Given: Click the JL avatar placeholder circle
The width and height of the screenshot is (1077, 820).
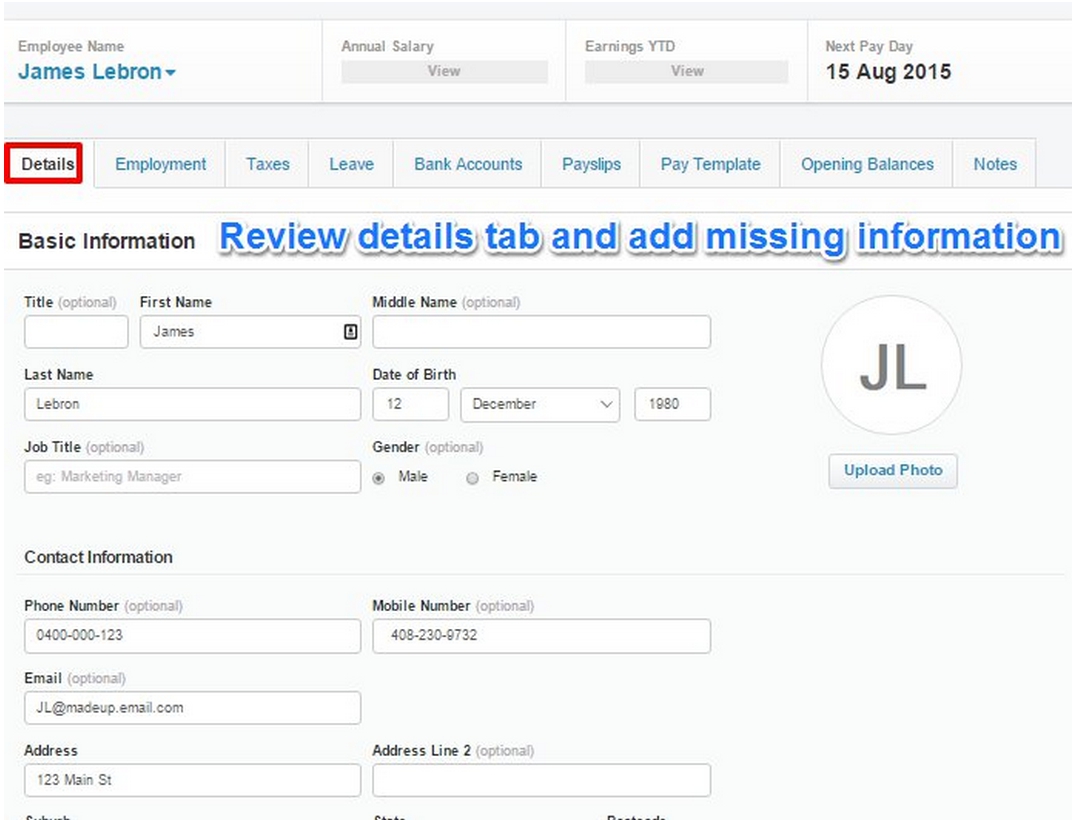Looking at the screenshot, I should click(x=891, y=366).
